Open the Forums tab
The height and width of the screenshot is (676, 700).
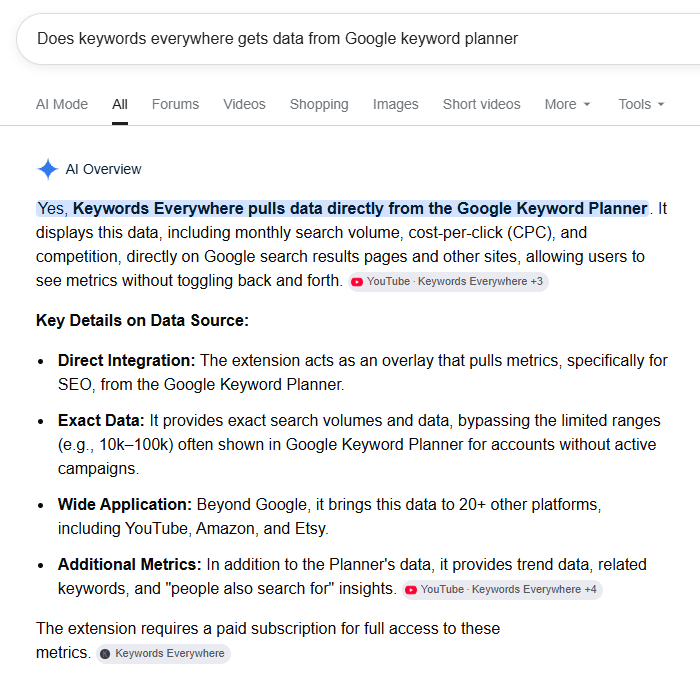175,104
